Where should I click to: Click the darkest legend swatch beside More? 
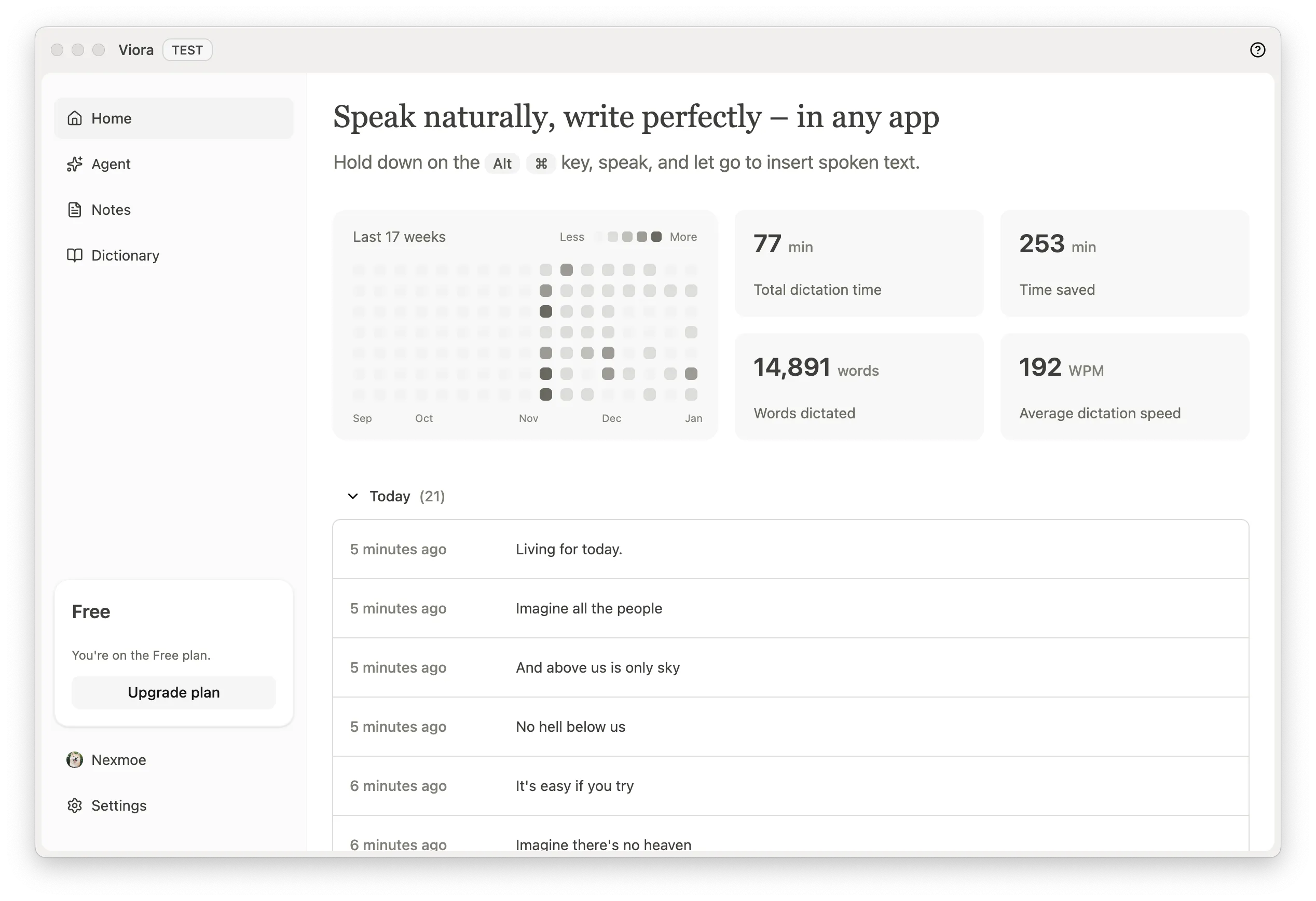tap(656, 237)
